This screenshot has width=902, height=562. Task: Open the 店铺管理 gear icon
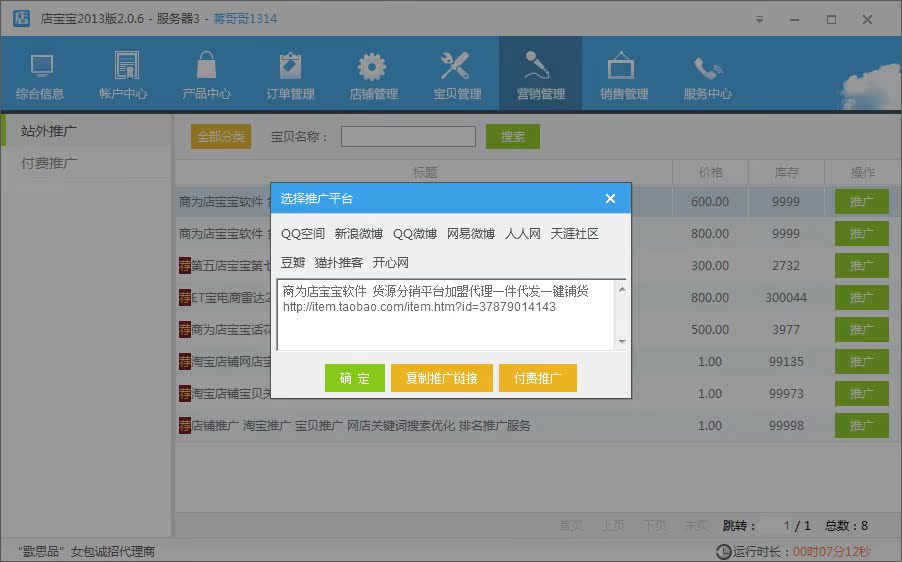point(372,66)
